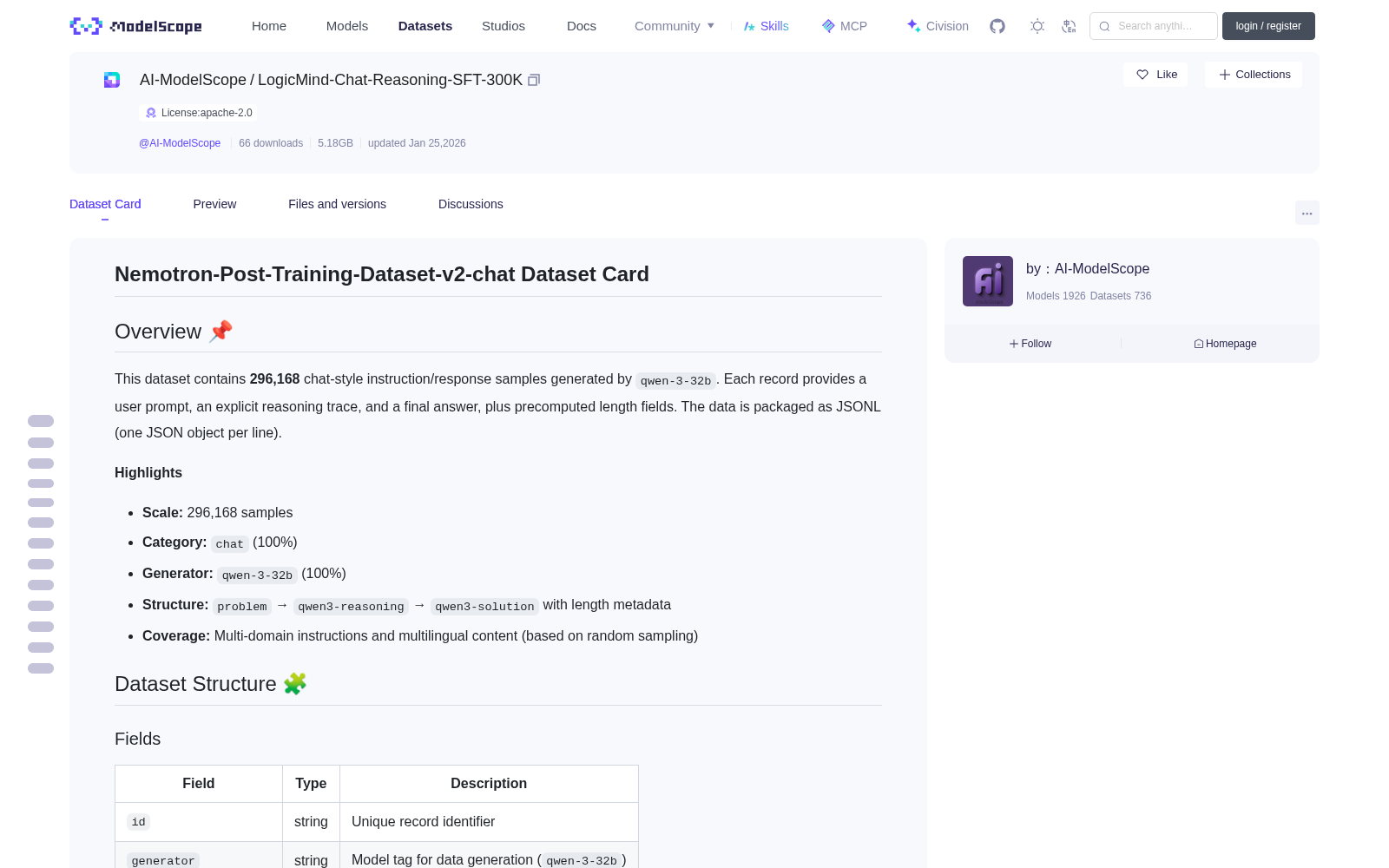Expand the Community dropdown menu

(x=675, y=26)
